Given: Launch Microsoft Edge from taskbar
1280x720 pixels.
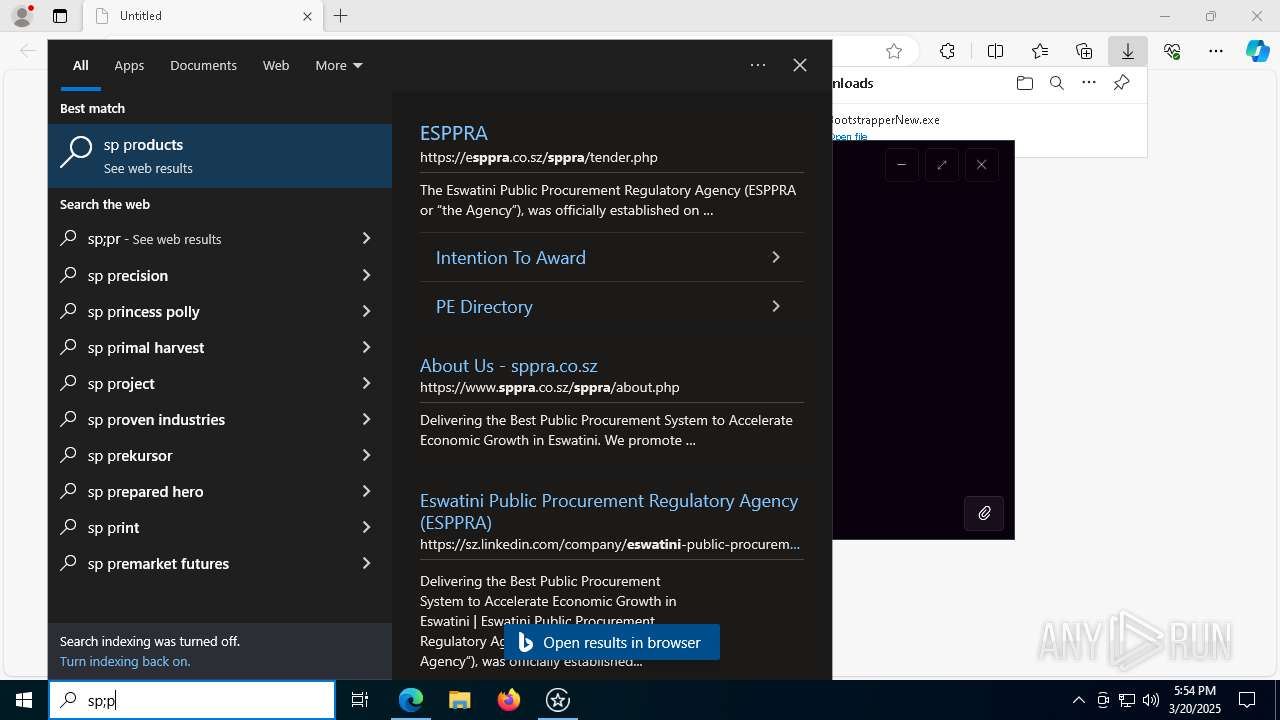Looking at the screenshot, I should (411, 700).
